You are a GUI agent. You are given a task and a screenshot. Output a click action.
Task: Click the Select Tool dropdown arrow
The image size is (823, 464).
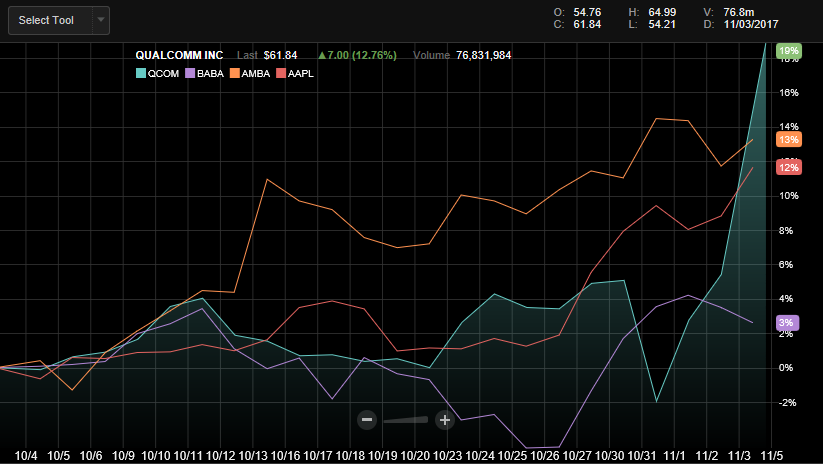click(101, 20)
